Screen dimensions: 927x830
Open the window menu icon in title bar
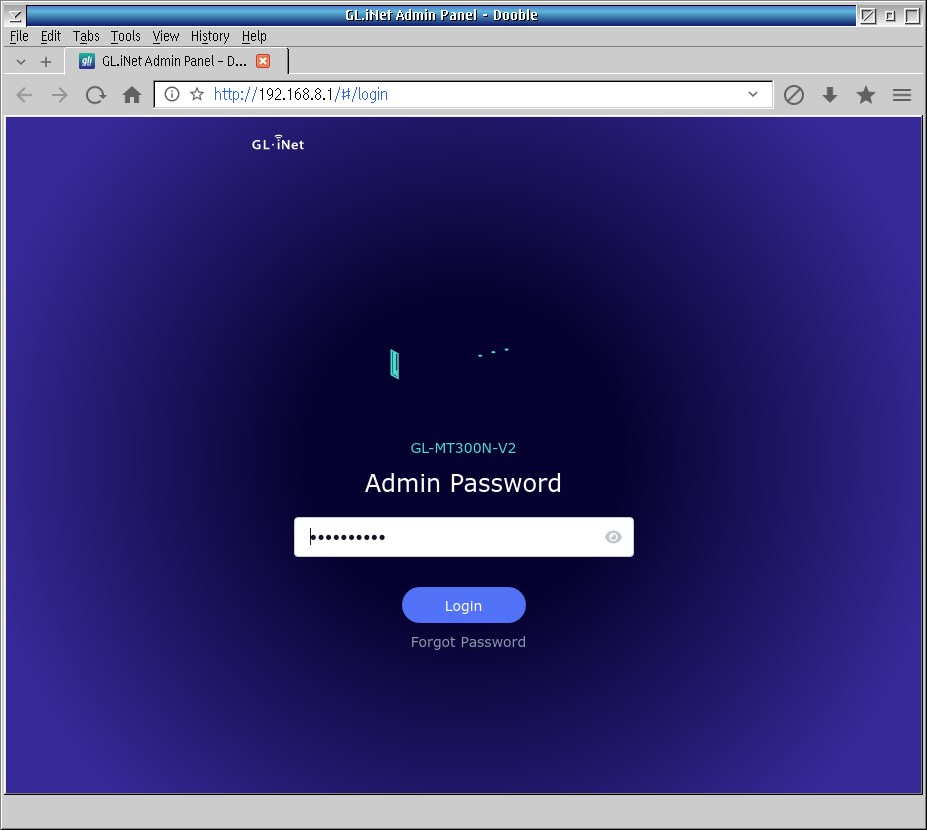(x=15, y=15)
